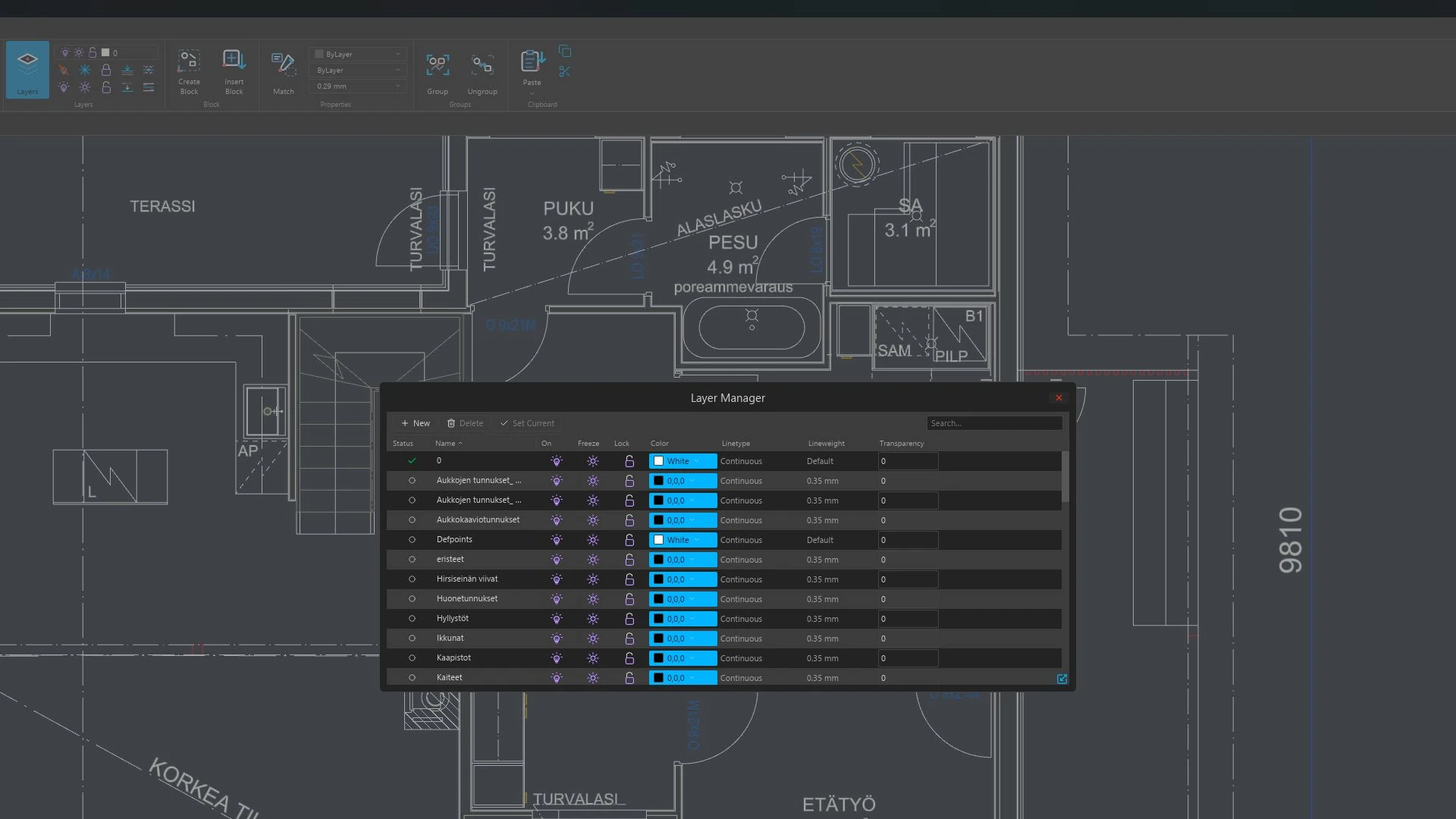1456x819 pixels.
Task: Click the Transparency column header
Action: 901,443
